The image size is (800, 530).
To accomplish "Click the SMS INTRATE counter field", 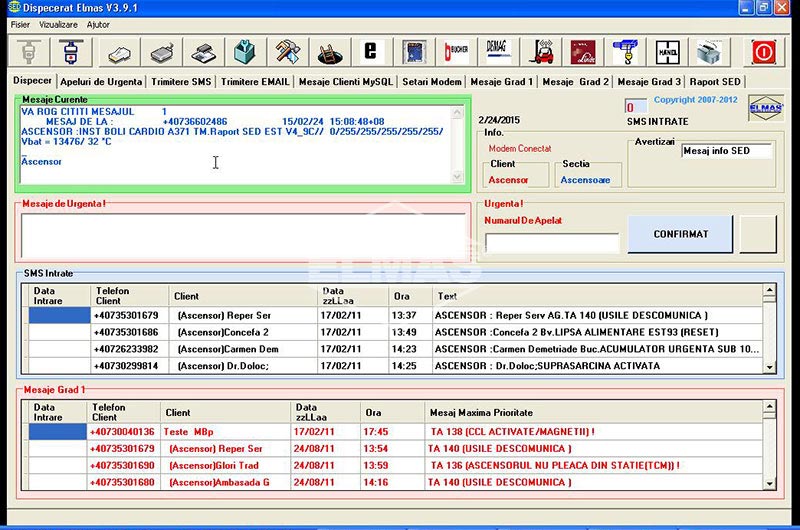I will [x=636, y=107].
